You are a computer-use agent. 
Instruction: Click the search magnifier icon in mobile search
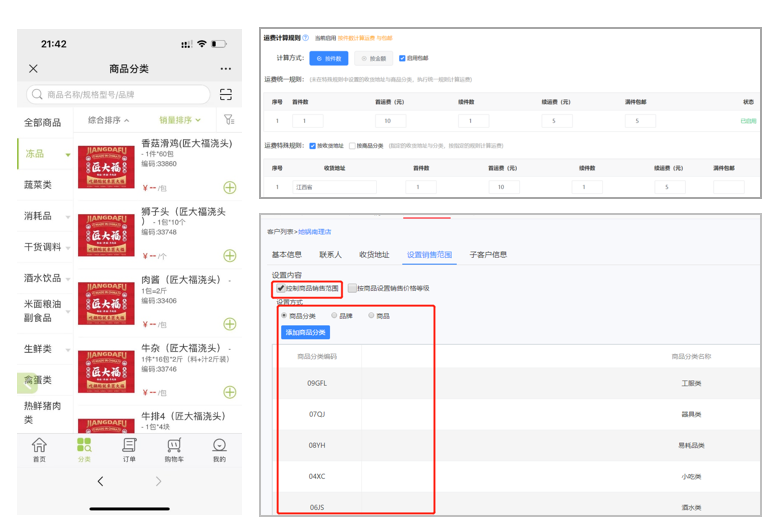click(37, 94)
